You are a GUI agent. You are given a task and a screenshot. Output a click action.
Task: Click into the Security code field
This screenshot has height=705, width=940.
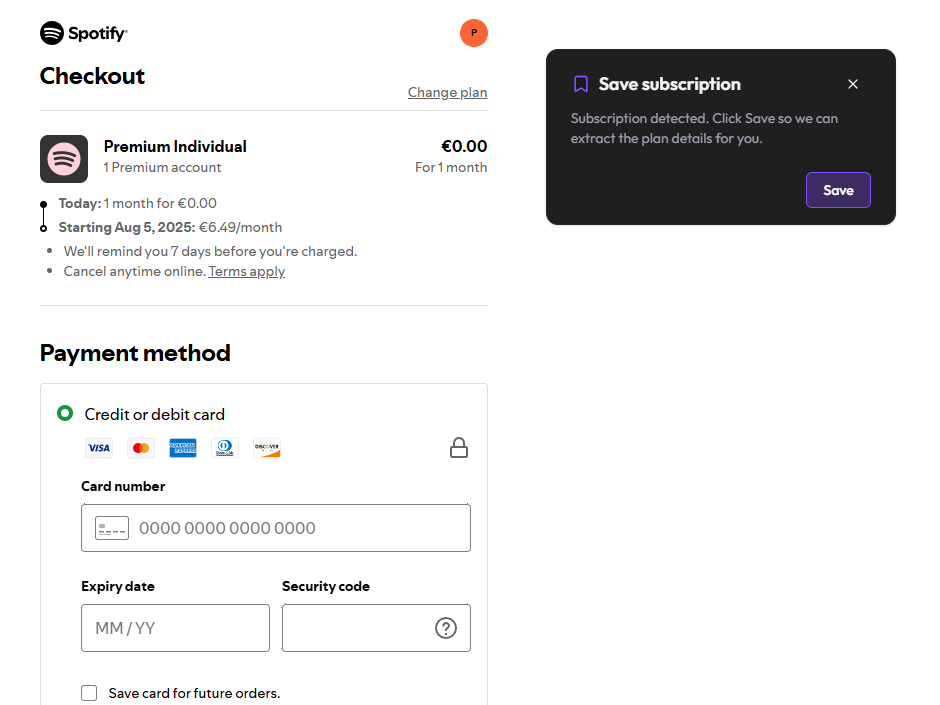click(x=355, y=628)
